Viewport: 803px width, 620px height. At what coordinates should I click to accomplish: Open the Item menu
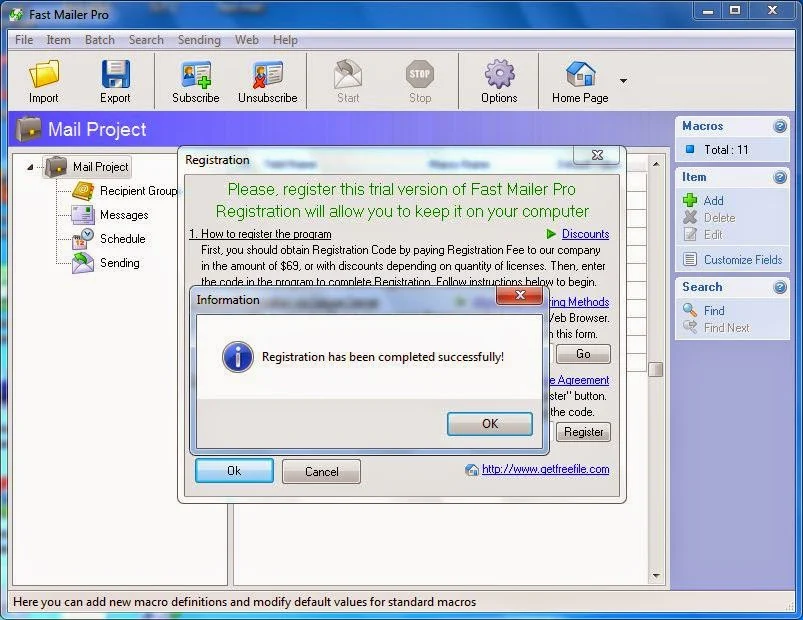[x=58, y=40]
